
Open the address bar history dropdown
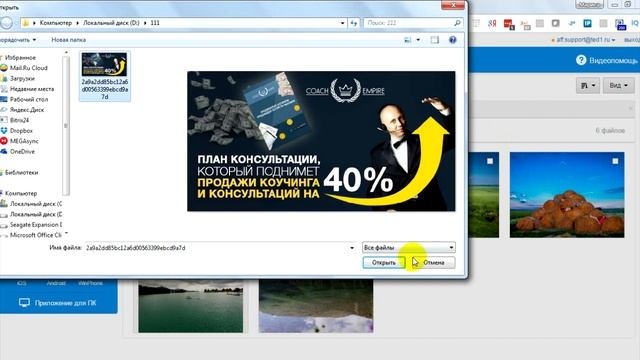coord(342,23)
